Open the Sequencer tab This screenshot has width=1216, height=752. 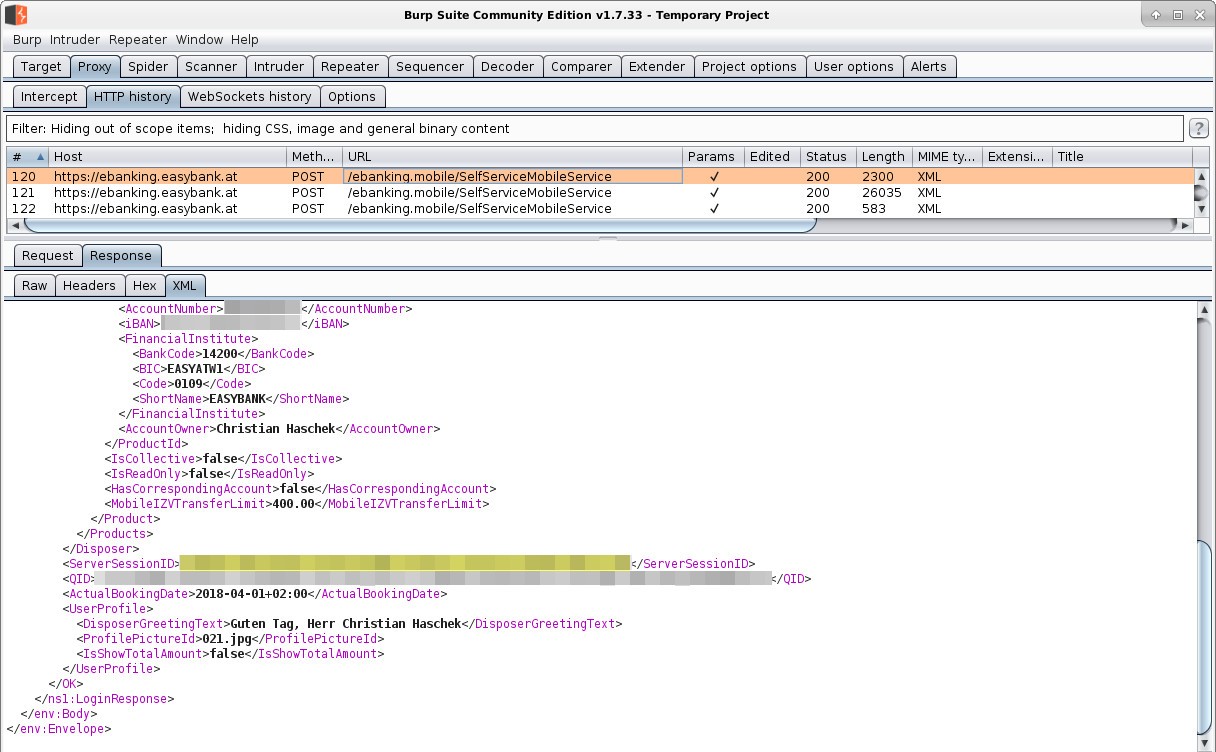coord(430,67)
